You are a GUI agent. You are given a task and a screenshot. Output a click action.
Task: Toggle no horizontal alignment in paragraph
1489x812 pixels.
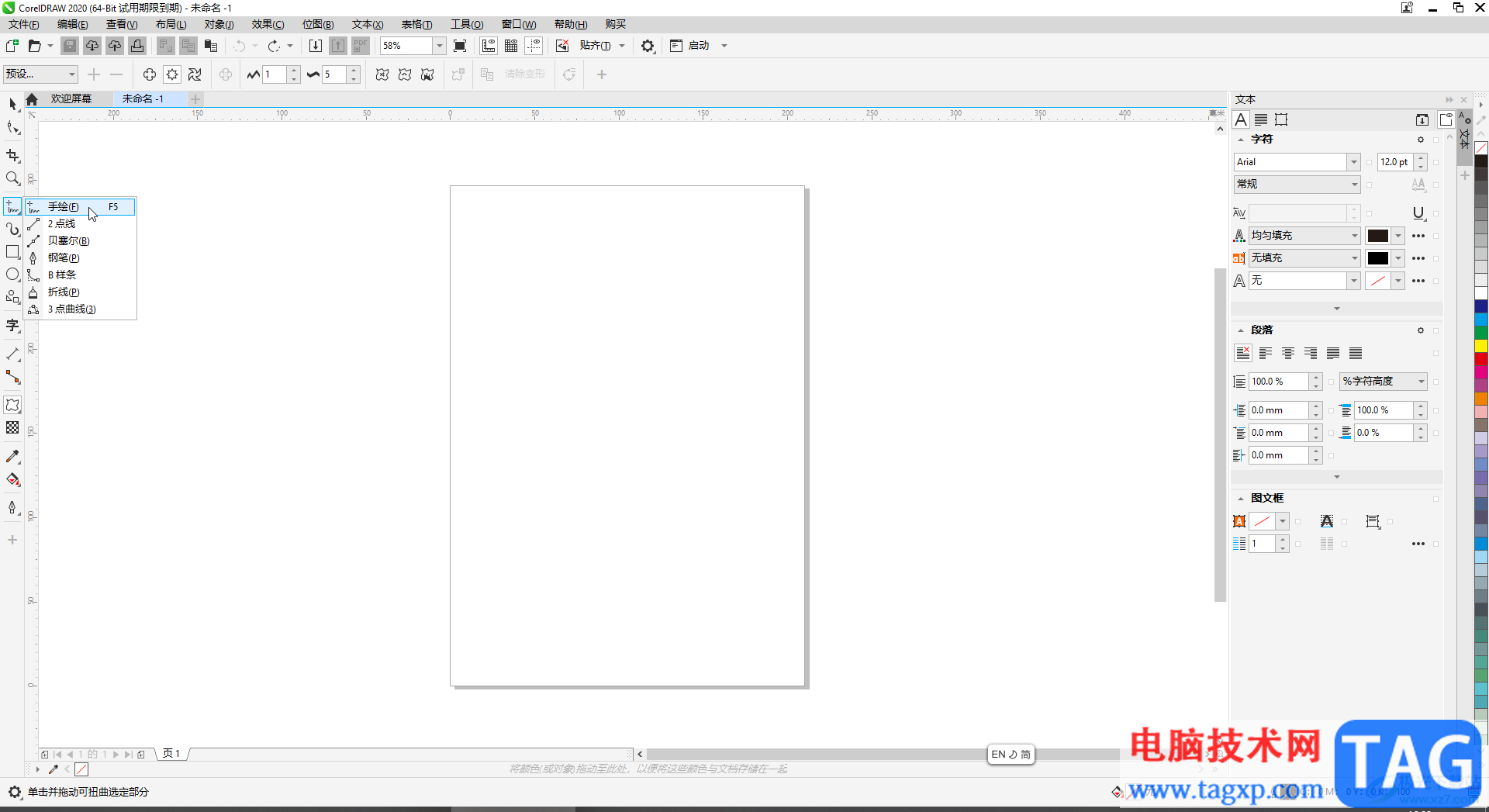point(1243,354)
